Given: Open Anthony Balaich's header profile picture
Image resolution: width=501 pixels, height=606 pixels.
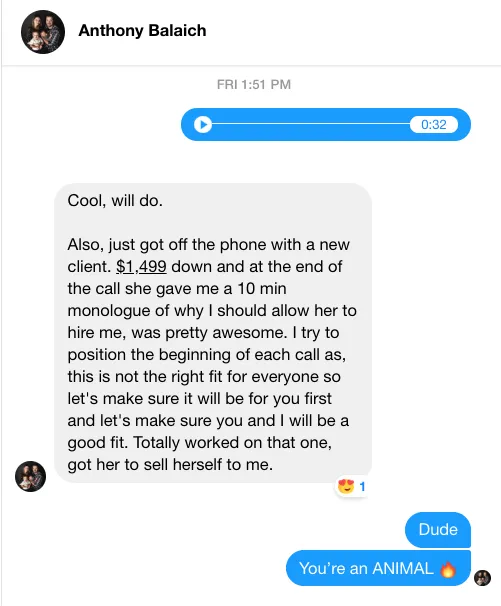Looking at the screenshot, I should click(x=43, y=32).
